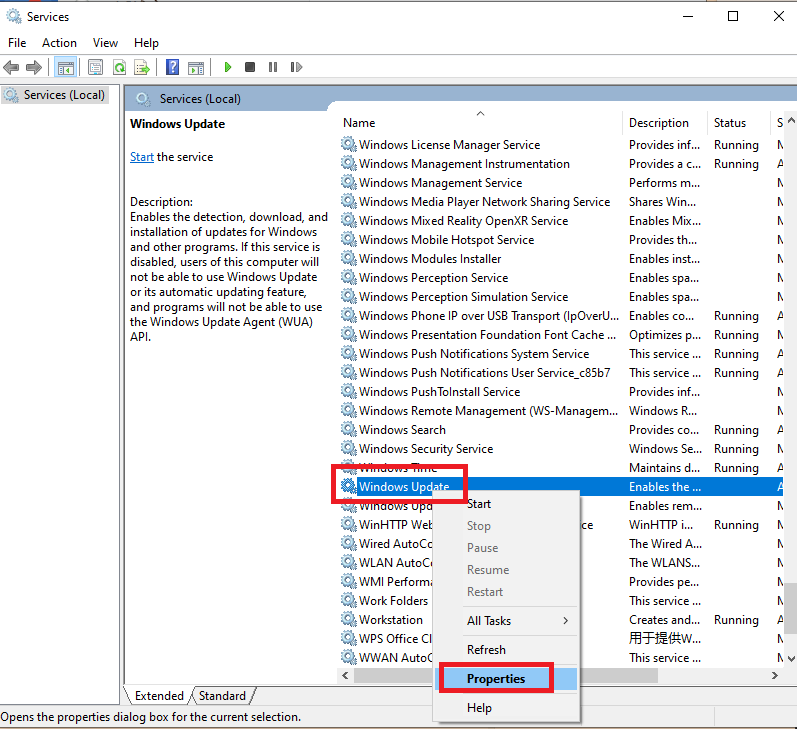
Task: Click the Back arrow in the toolbar
Action: click(x=11, y=67)
